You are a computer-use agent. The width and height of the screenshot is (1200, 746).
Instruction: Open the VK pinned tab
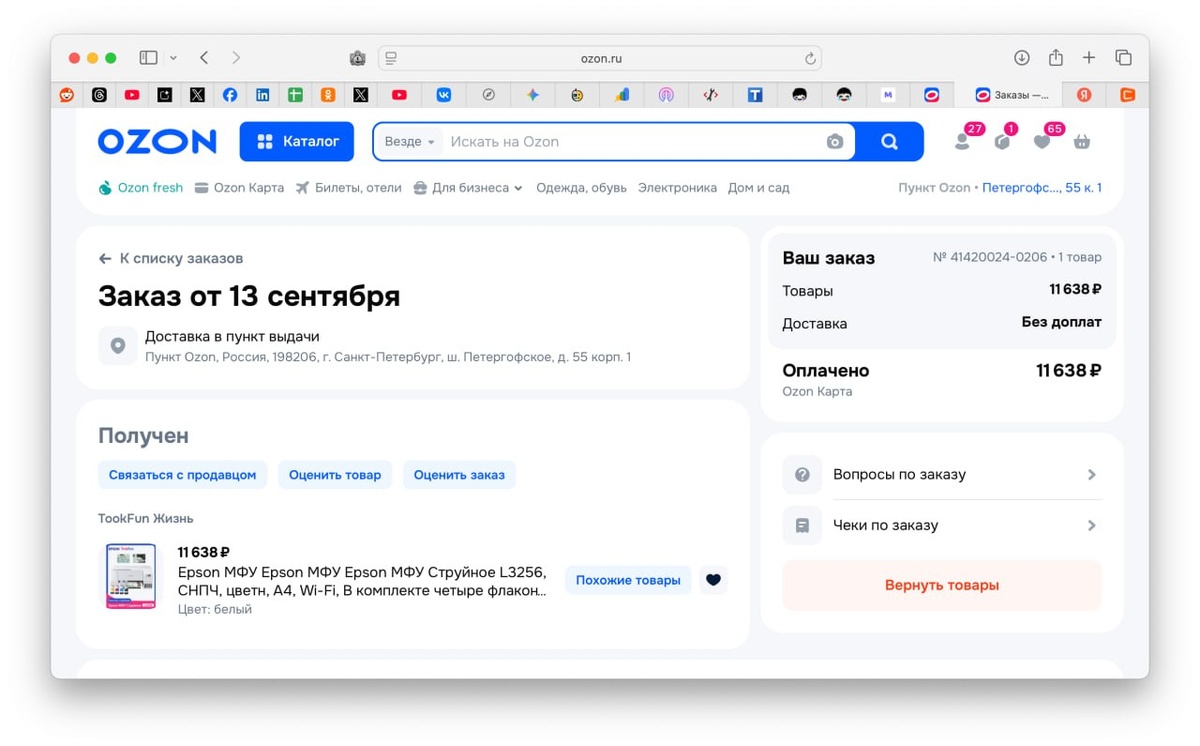tap(444, 95)
